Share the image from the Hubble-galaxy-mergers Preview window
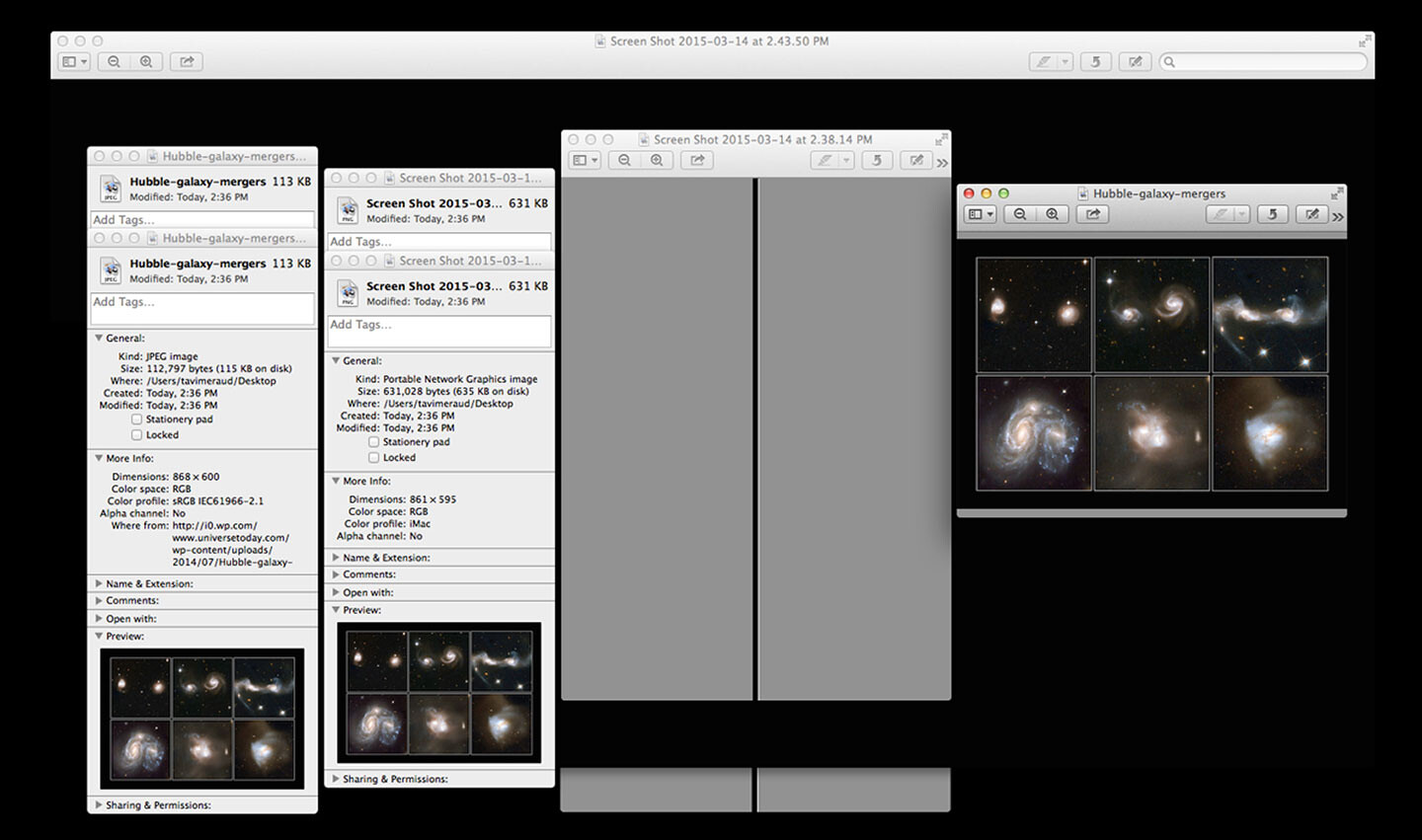 [x=1092, y=214]
